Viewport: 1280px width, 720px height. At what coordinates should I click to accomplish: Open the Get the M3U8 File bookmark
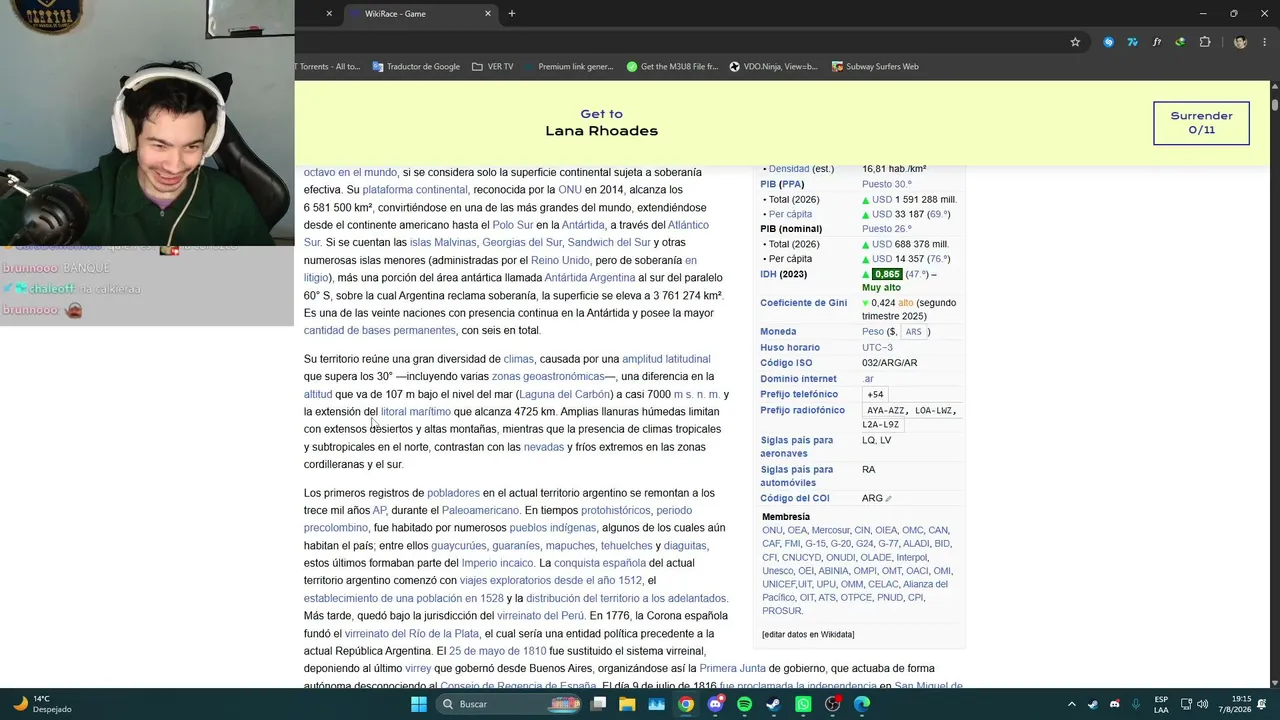point(672,67)
